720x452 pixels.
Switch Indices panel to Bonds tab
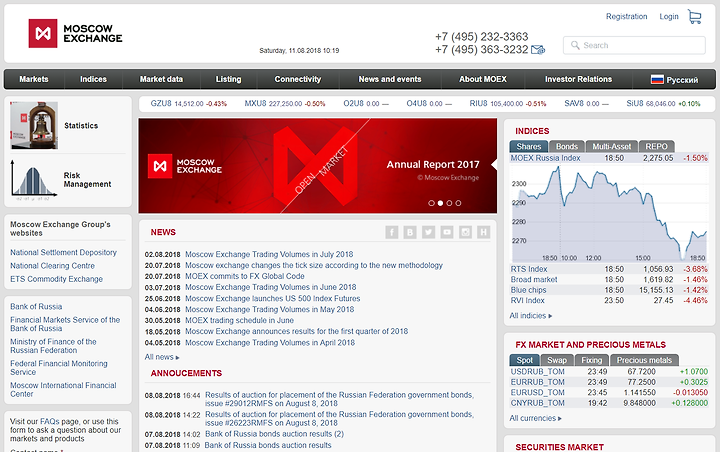[x=567, y=147]
